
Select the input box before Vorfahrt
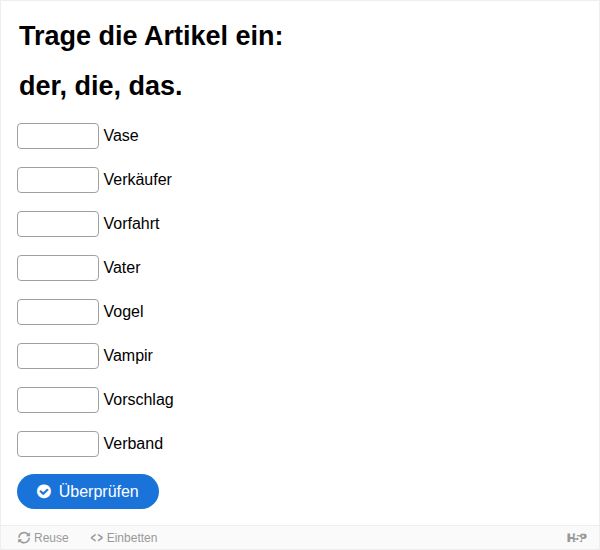pos(58,224)
